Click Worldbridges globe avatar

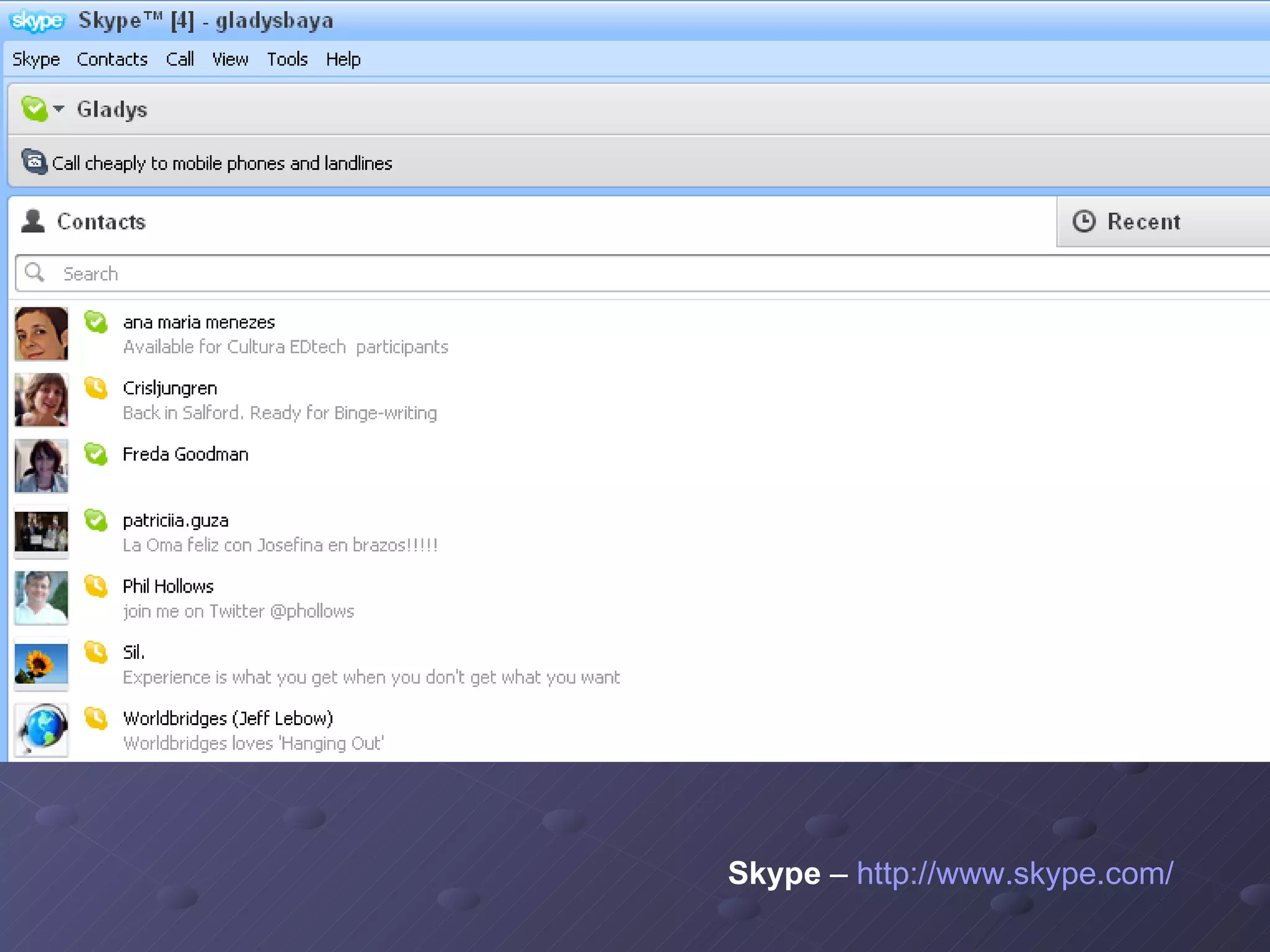tap(42, 730)
